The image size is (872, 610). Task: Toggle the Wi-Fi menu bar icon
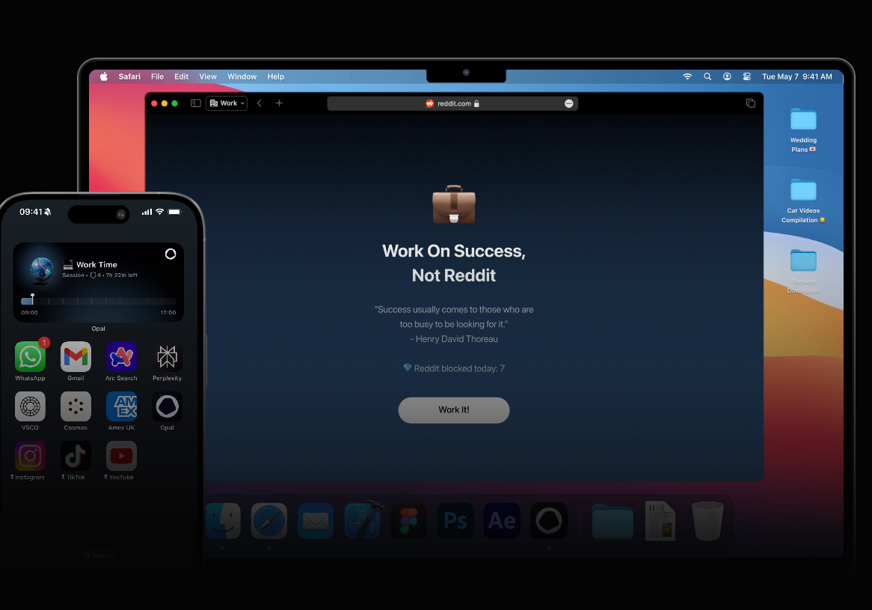tap(687, 77)
